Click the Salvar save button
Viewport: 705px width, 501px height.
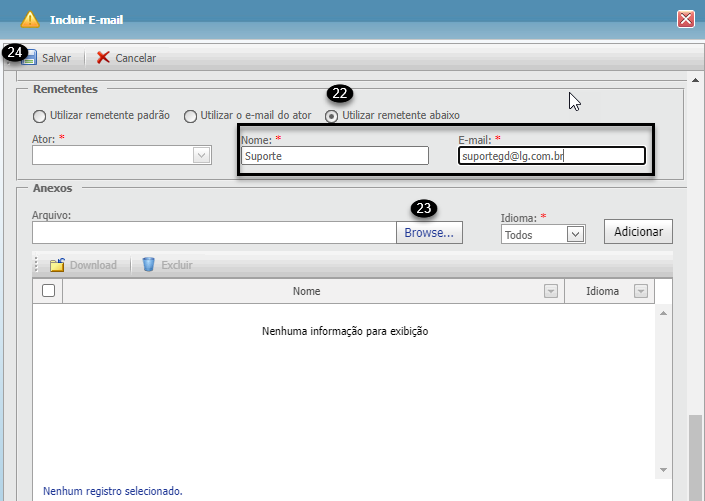point(46,58)
